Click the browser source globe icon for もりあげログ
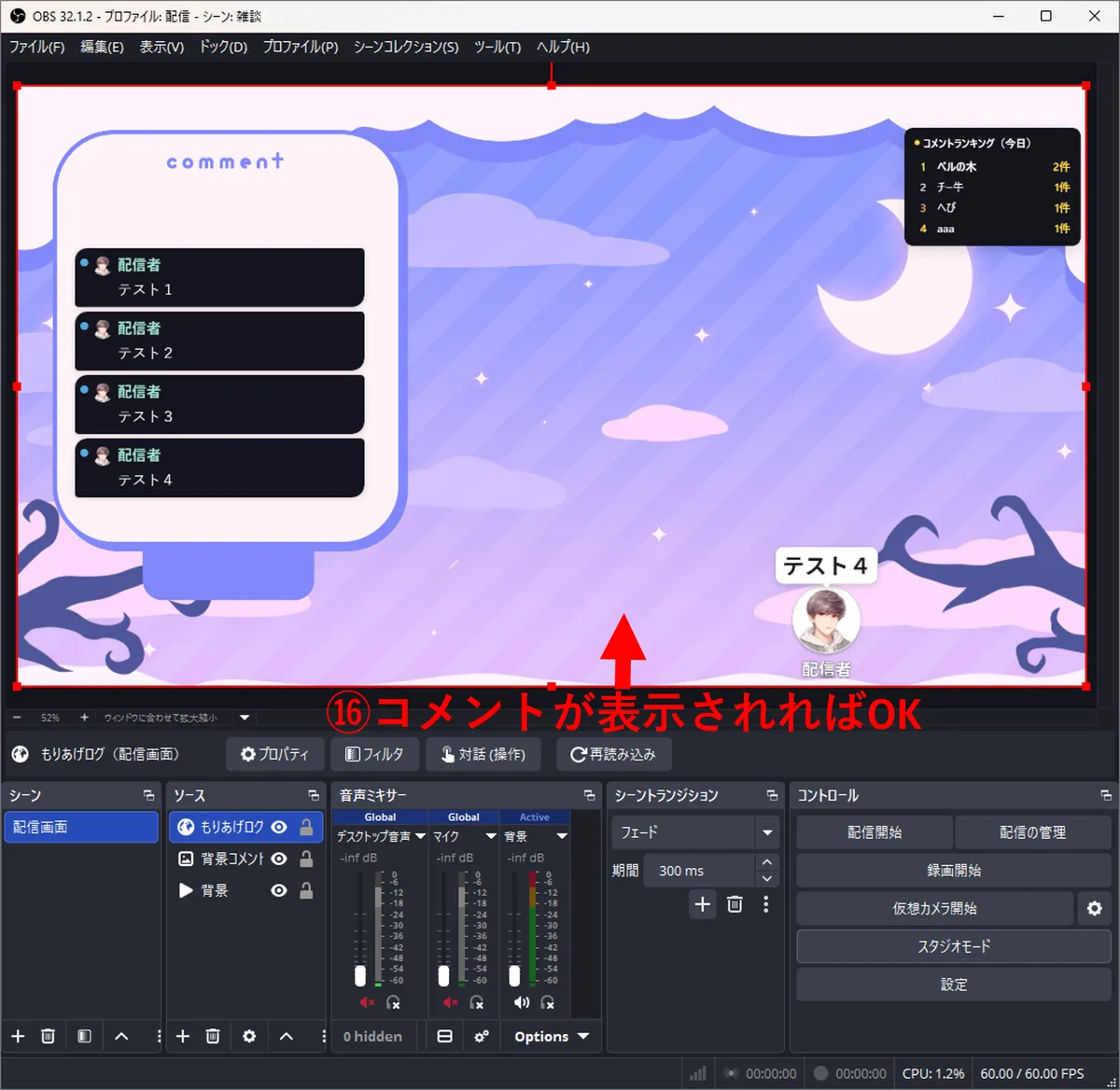 (186, 827)
